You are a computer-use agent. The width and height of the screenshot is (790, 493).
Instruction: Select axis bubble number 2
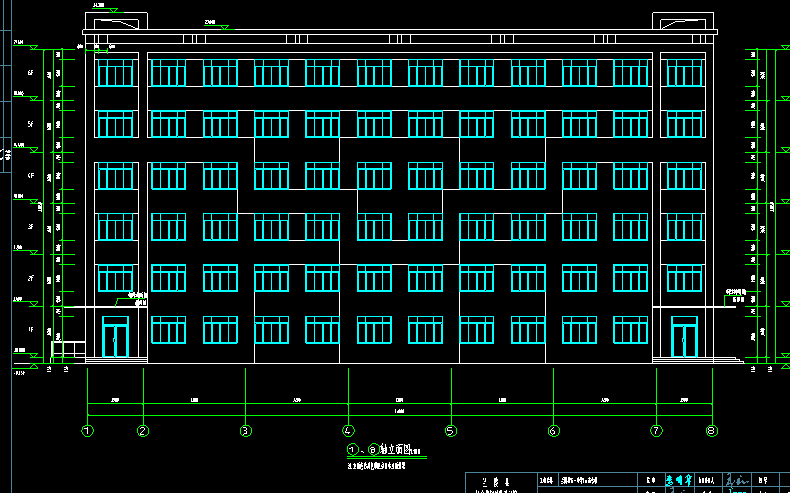(x=143, y=431)
